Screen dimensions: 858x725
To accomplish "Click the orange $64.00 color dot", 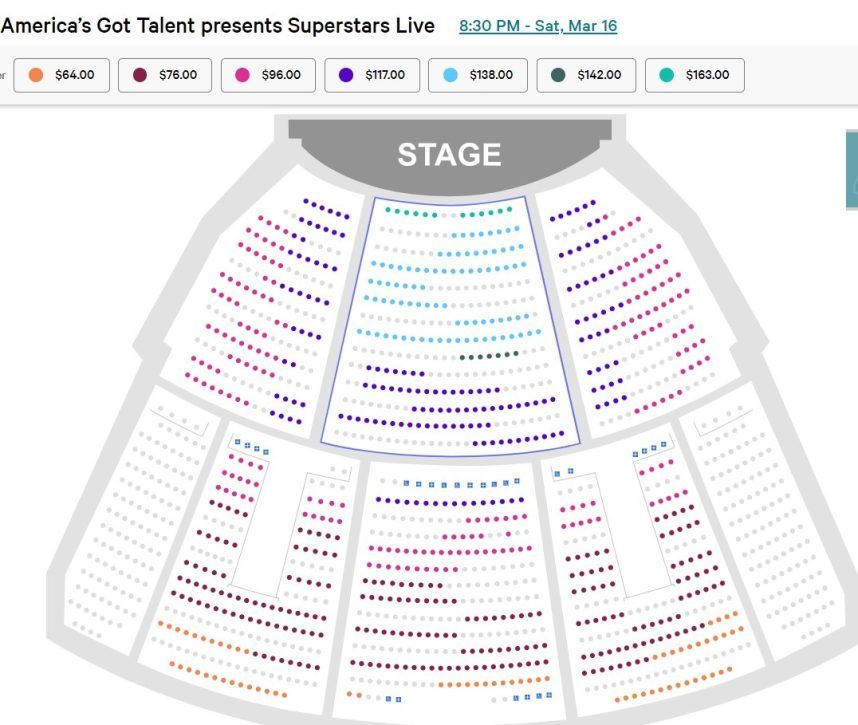I will point(36,75).
